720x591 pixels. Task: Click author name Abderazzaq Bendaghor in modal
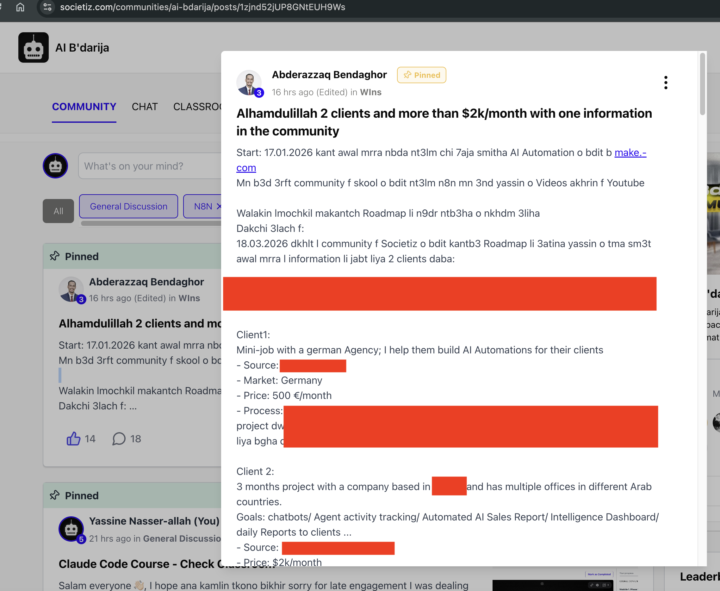(x=329, y=74)
